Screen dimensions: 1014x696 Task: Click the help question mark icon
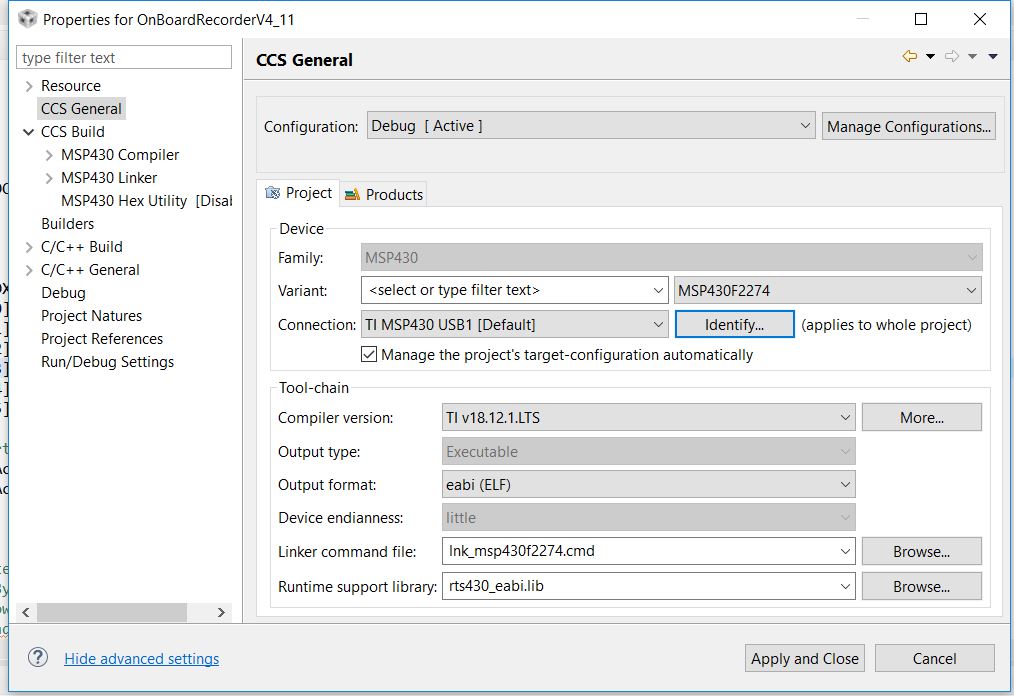coord(38,657)
